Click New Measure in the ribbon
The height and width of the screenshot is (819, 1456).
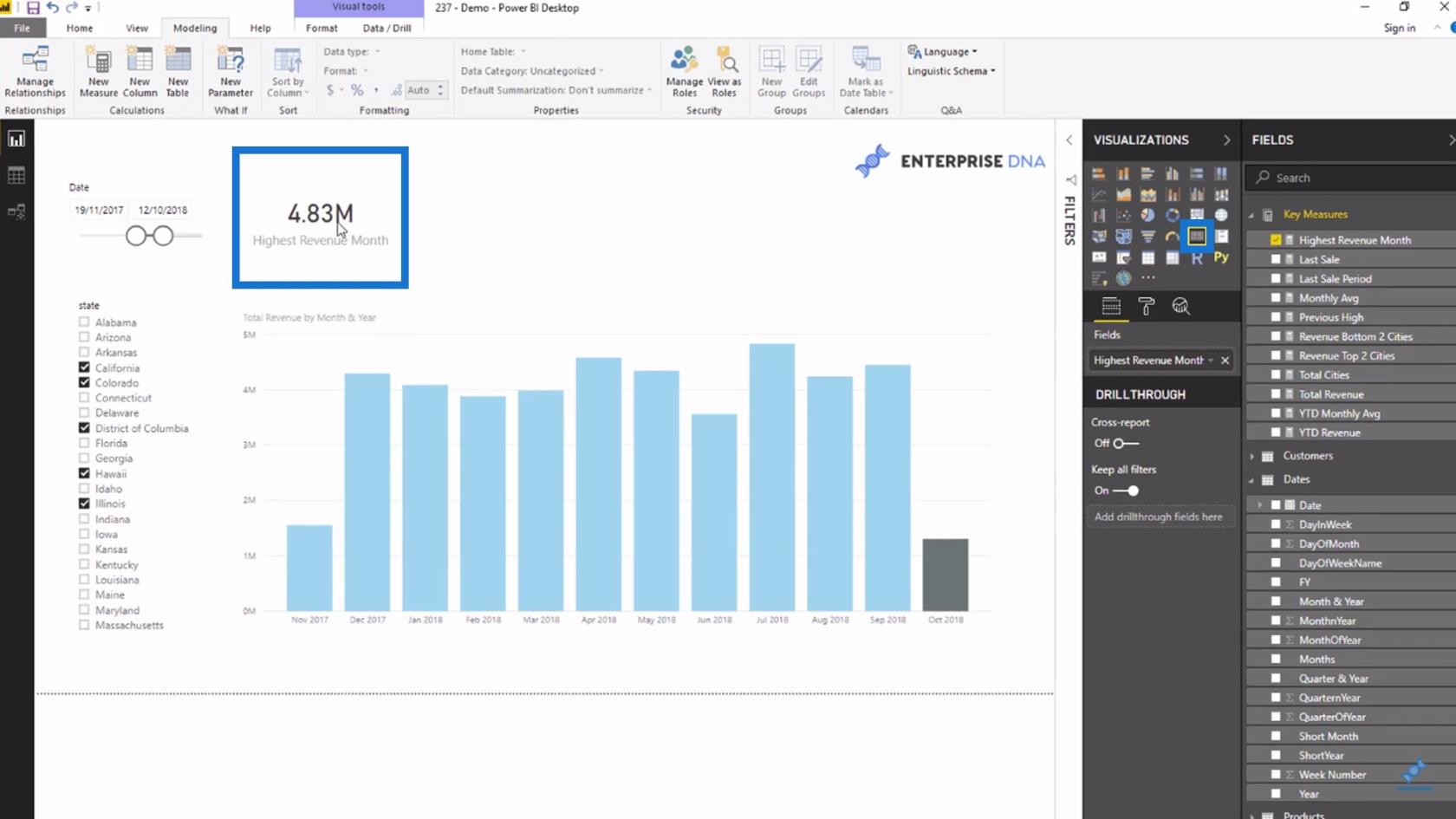[99, 72]
